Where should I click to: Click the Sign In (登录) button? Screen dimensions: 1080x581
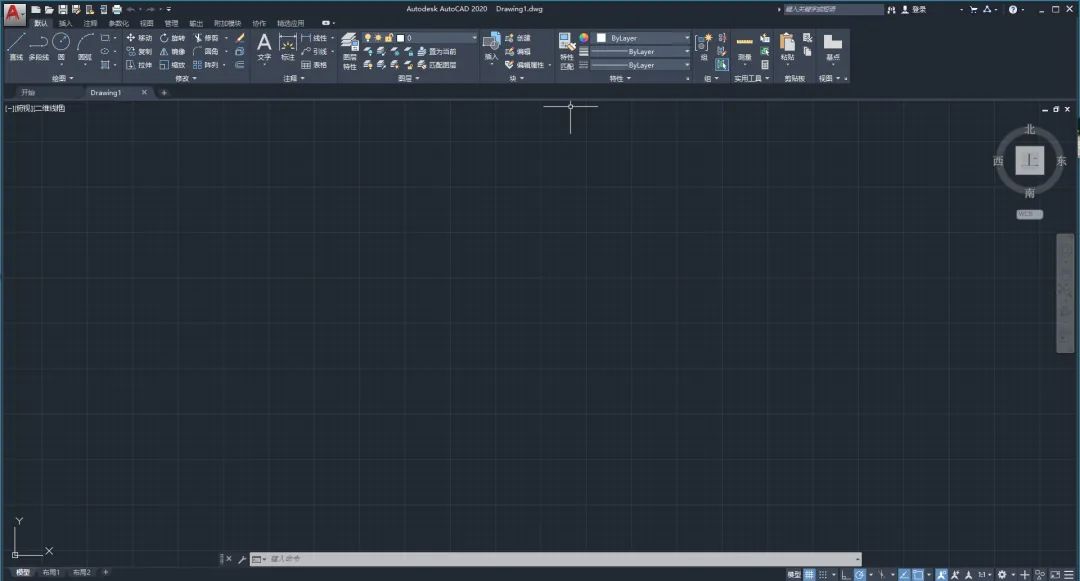[914, 10]
